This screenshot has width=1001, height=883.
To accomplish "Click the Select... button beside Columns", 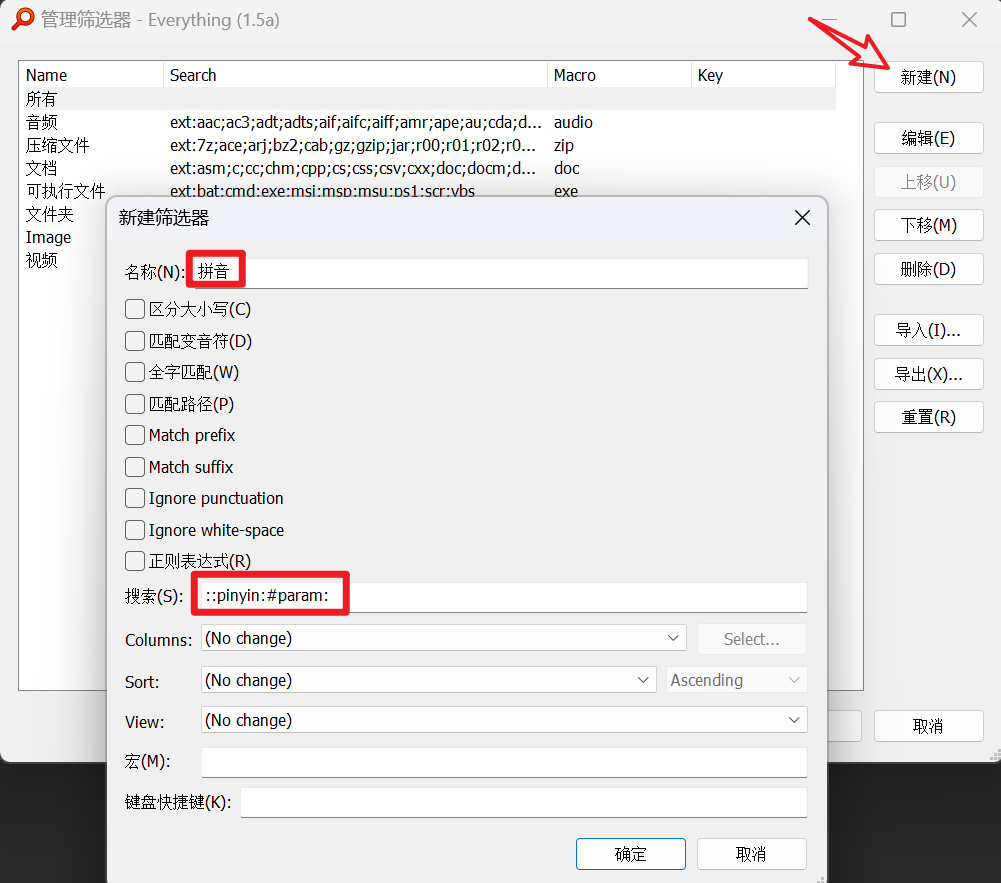I will point(751,639).
